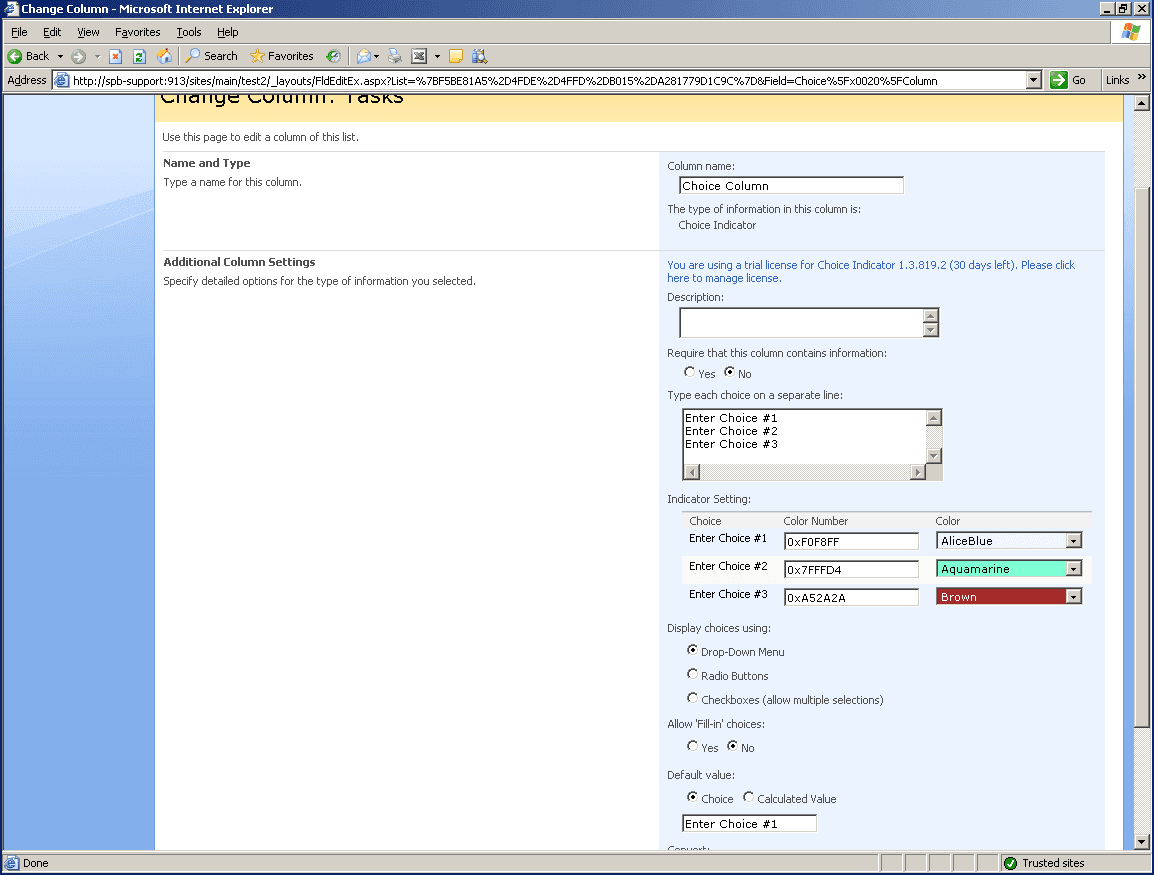Open the Help menu
Image resolution: width=1154 pixels, height=875 pixels.
[227, 32]
